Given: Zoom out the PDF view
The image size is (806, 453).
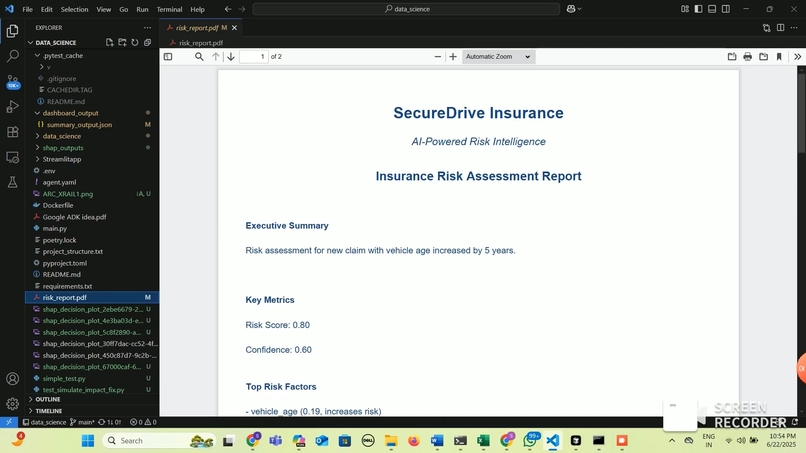Looking at the screenshot, I should pyautogui.click(x=437, y=57).
